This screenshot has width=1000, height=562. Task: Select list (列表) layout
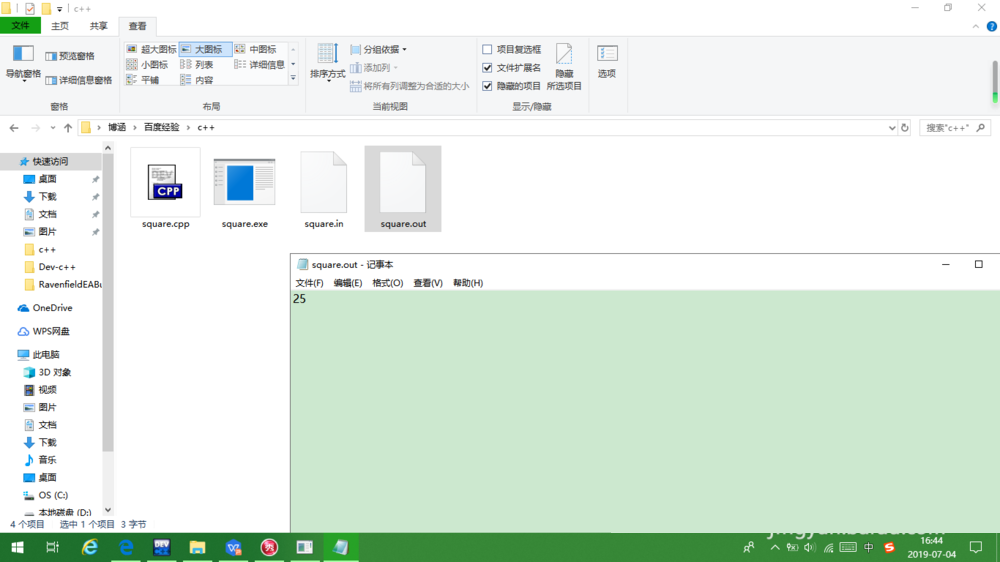pos(197,64)
